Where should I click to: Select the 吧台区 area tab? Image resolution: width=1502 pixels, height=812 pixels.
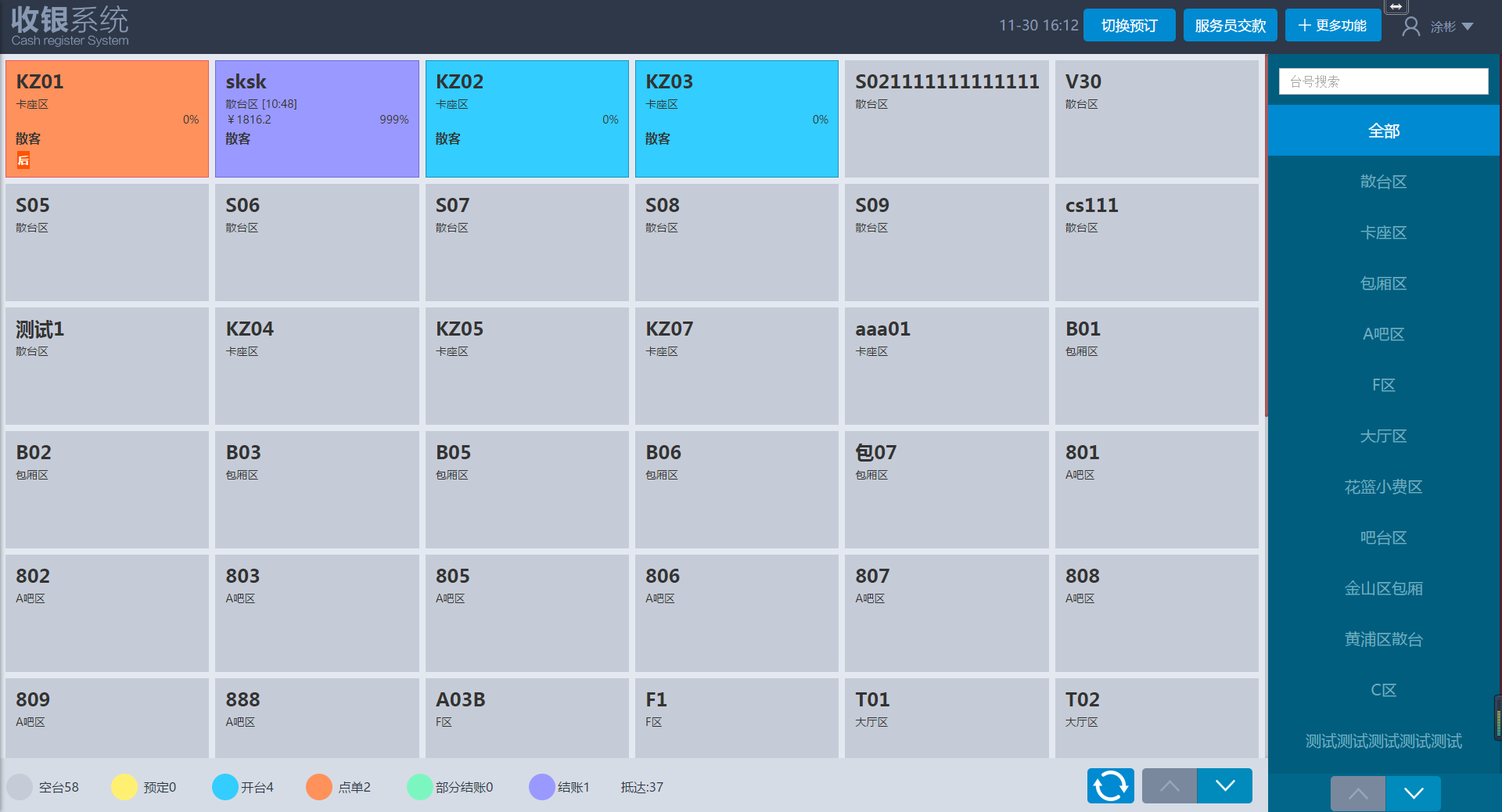(x=1383, y=537)
